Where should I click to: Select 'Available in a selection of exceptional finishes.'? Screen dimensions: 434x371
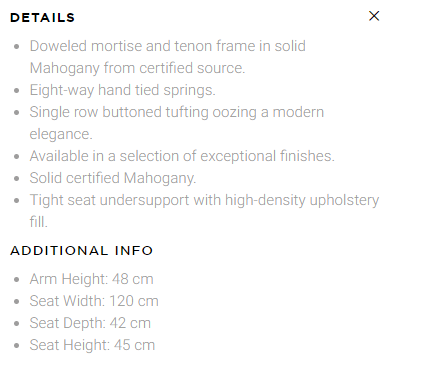pos(182,156)
